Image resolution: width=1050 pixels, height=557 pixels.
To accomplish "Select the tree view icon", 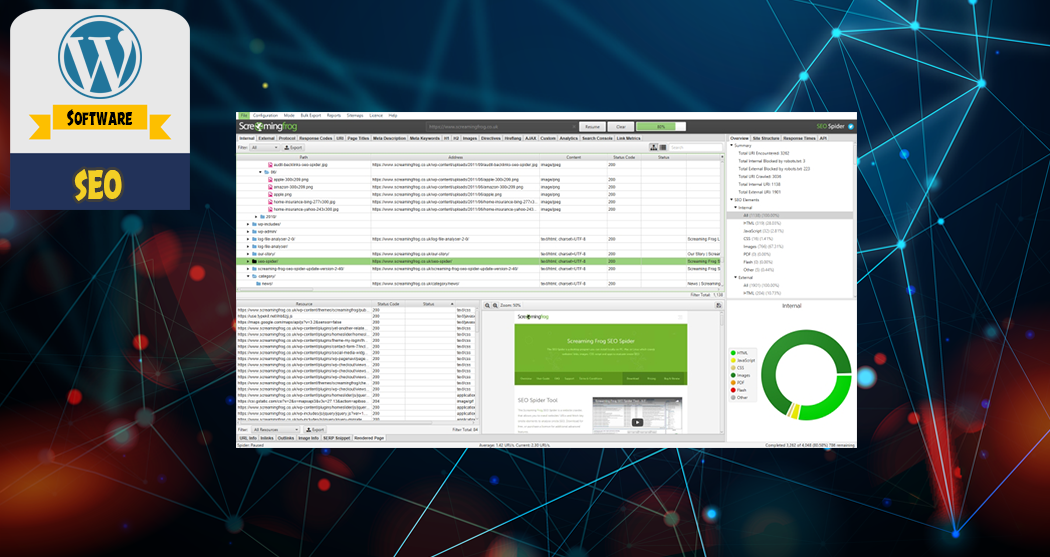I will coord(654,147).
